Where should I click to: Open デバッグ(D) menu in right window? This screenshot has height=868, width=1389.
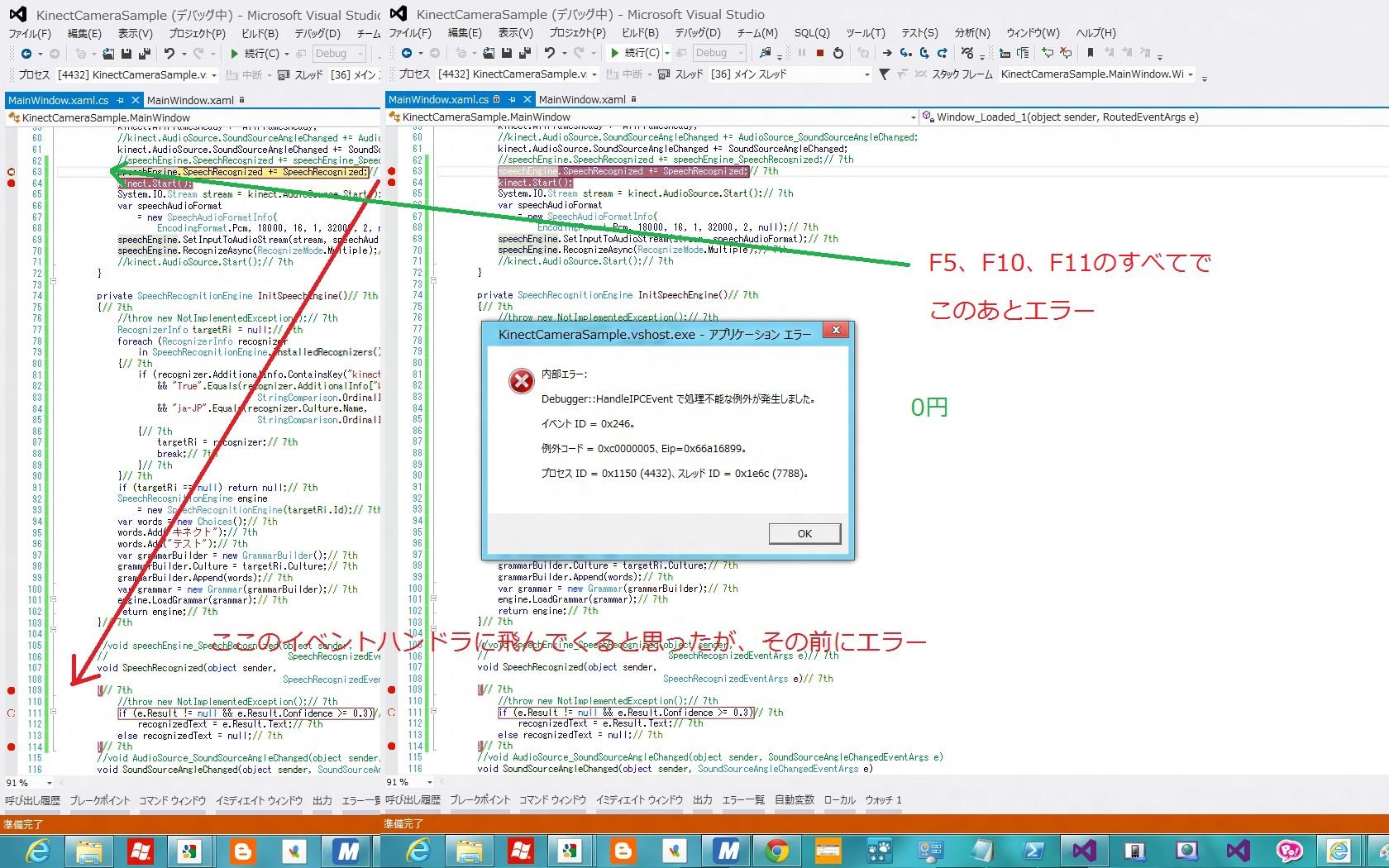[x=698, y=33]
